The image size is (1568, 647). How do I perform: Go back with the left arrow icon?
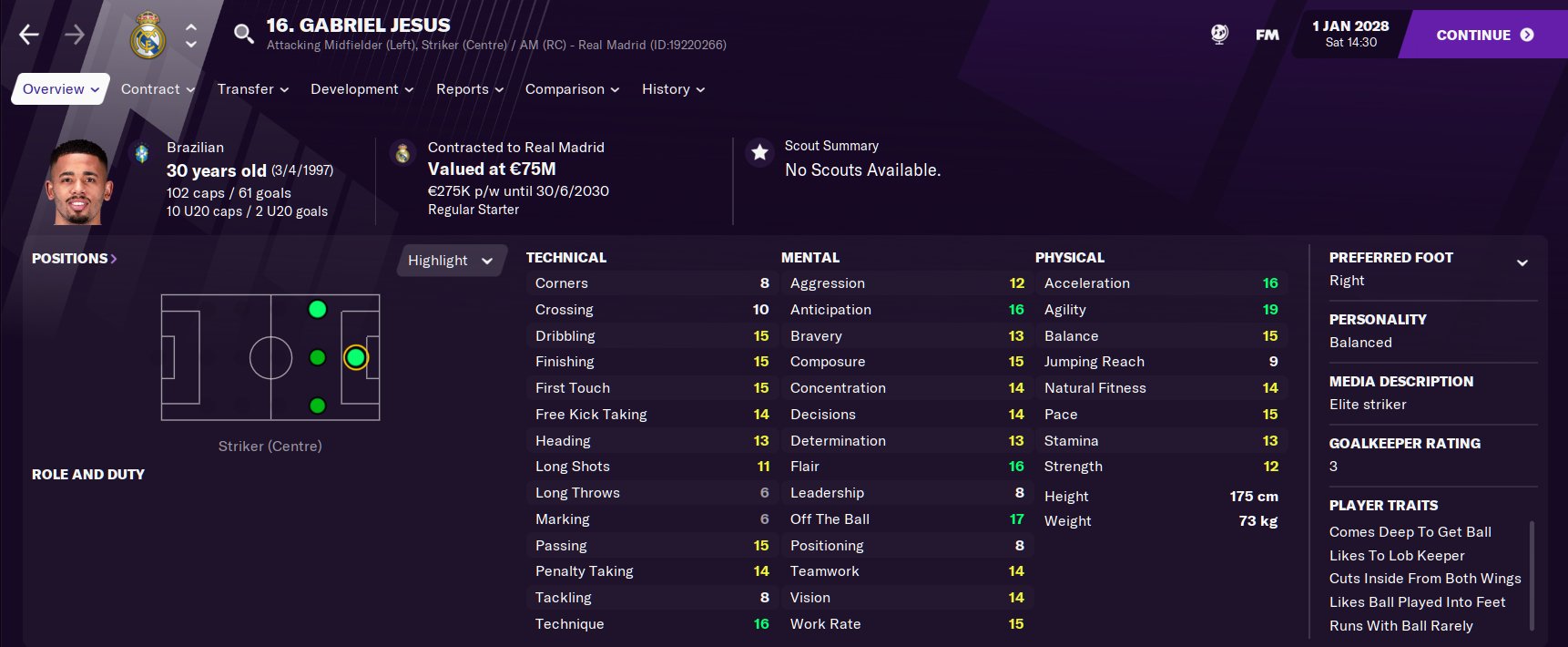(x=29, y=35)
